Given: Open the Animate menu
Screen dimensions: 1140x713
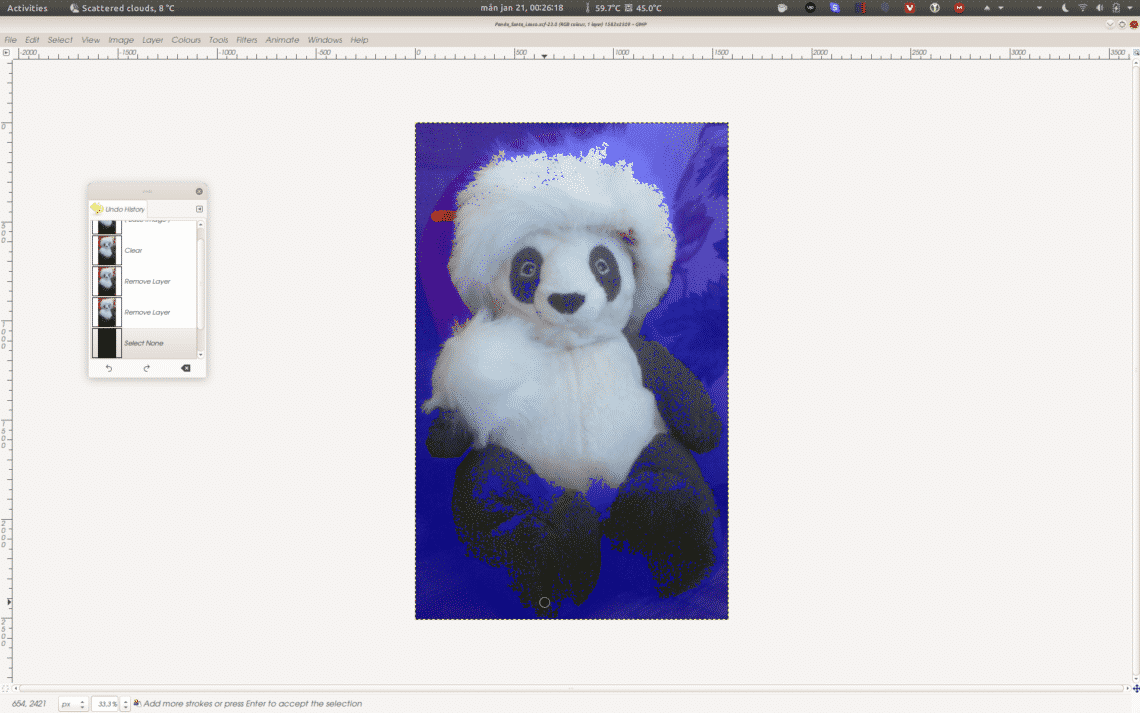Looking at the screenshot, I should (283, 40).
